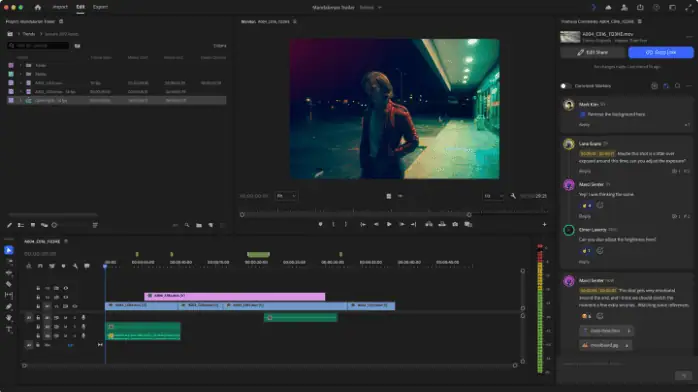Select the Selection tool in timeline toolbox

click(8, 250)
